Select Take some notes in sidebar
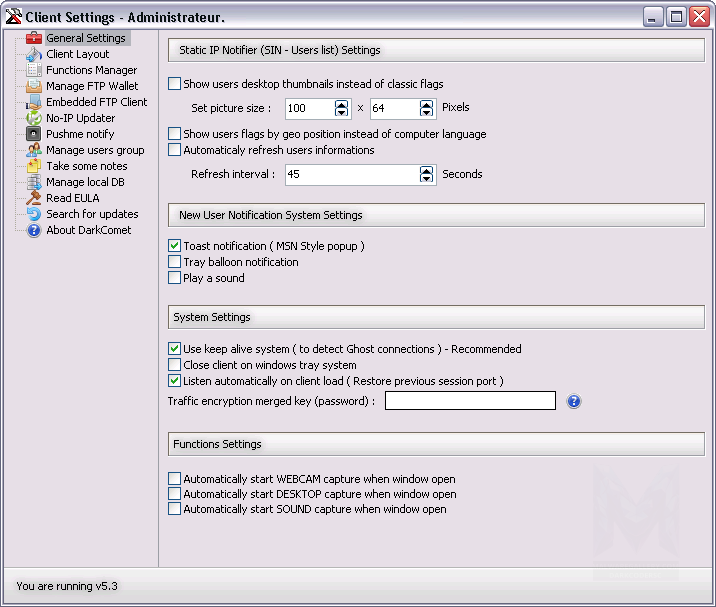716x607 pixels. tap(86, 166)
